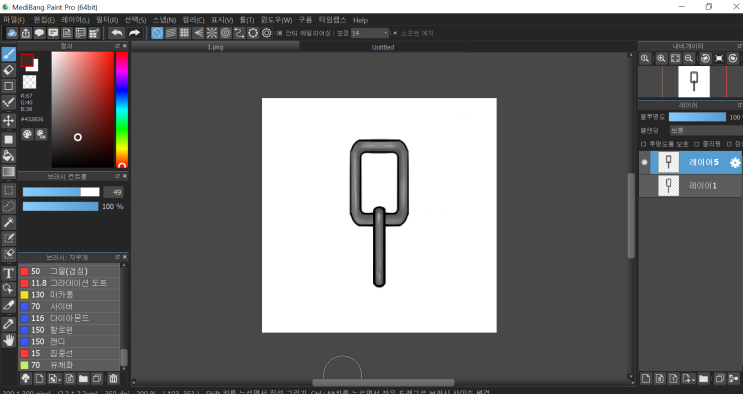Close the 컬러 panel
Image resolution: width=743 pixels, height=394 pixels.
point(125,46)
